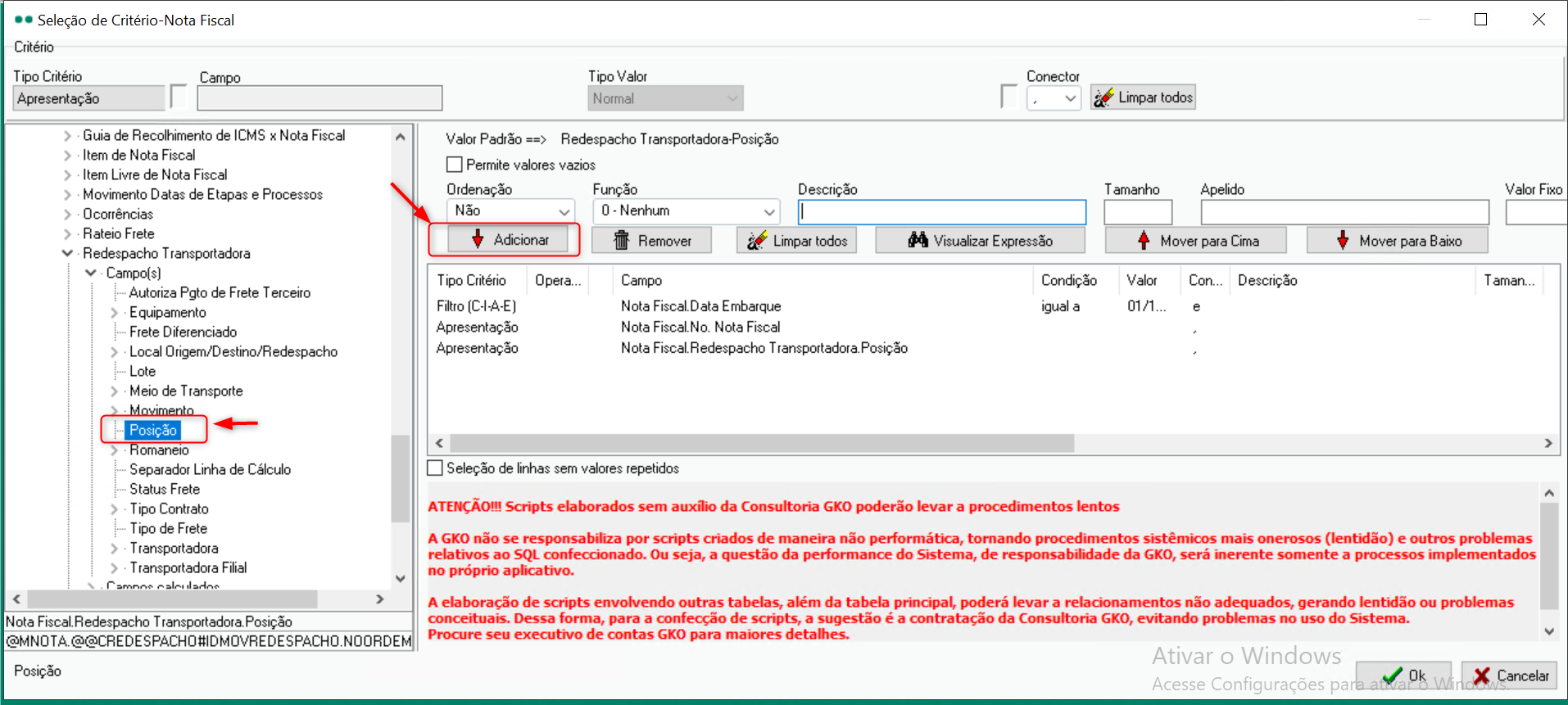Image resolution: width=1568 pixels, height=705 pixels.
Task: Toggle Seleção de linhas sem valores repetidos
Action: click(435, 468)
